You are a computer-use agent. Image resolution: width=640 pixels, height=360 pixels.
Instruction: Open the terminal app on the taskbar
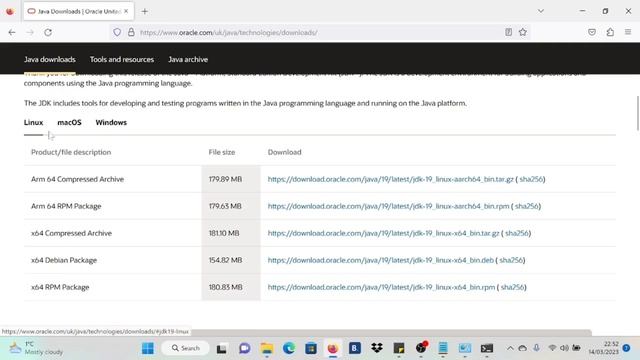487,348
